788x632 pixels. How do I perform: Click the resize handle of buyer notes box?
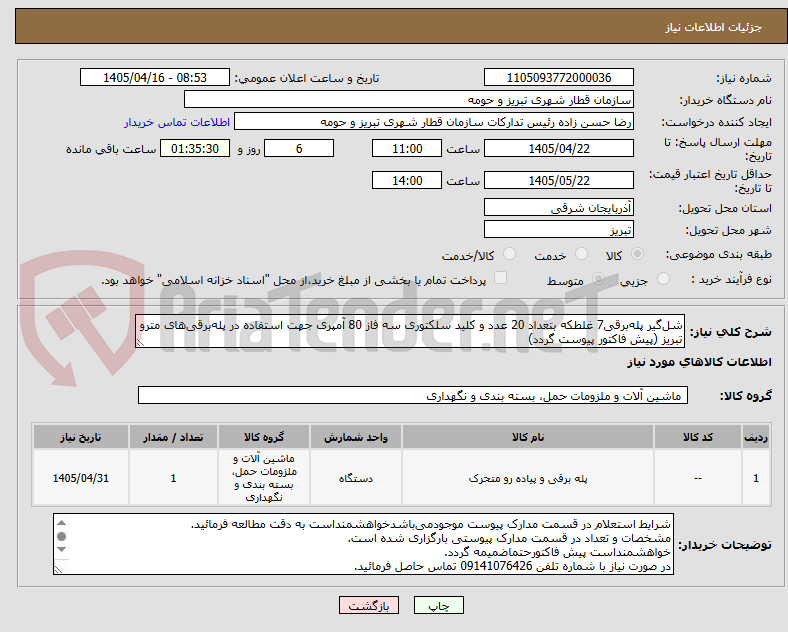[58, 570]
